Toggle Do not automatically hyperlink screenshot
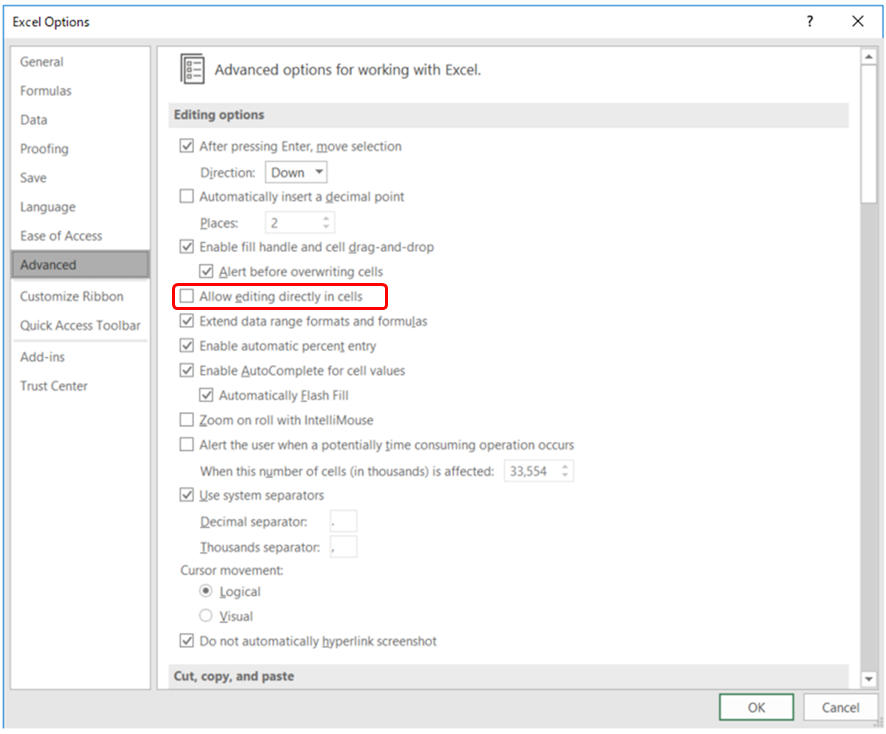The height and width of the screenshot is (734, 886). [x=186, y=641]
